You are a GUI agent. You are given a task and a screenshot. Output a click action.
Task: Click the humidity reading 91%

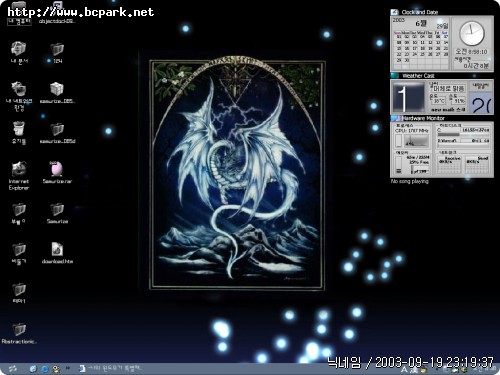(x=459, y=100)
